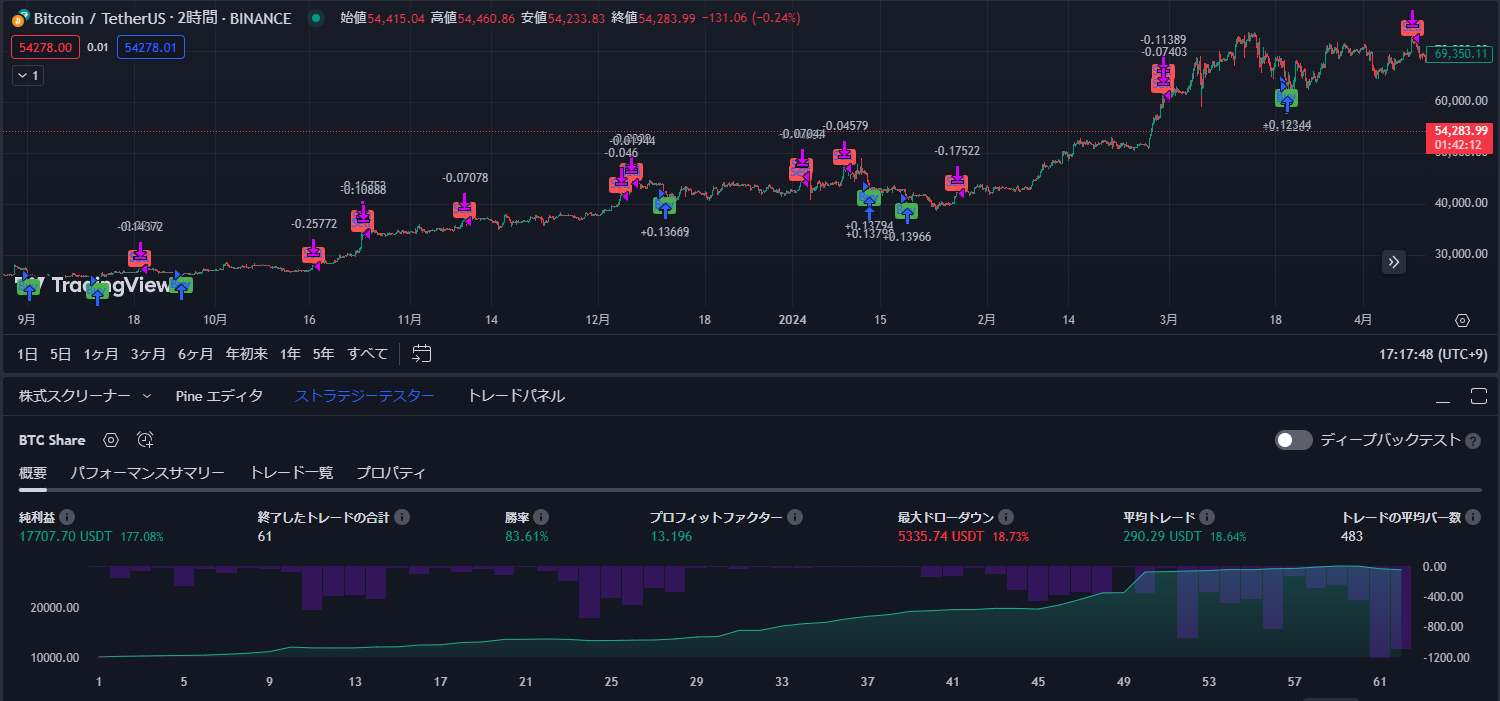Viewport: 1500px width, 701px height.
Task: Click info icon beside トレードの平均バー数
Action: click(x=1474, y=518)
